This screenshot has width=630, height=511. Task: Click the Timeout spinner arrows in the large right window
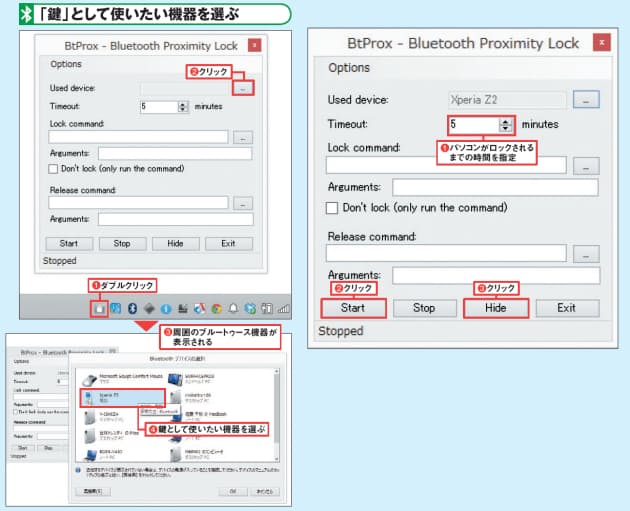pyautogui.click(x=506, y=125)
